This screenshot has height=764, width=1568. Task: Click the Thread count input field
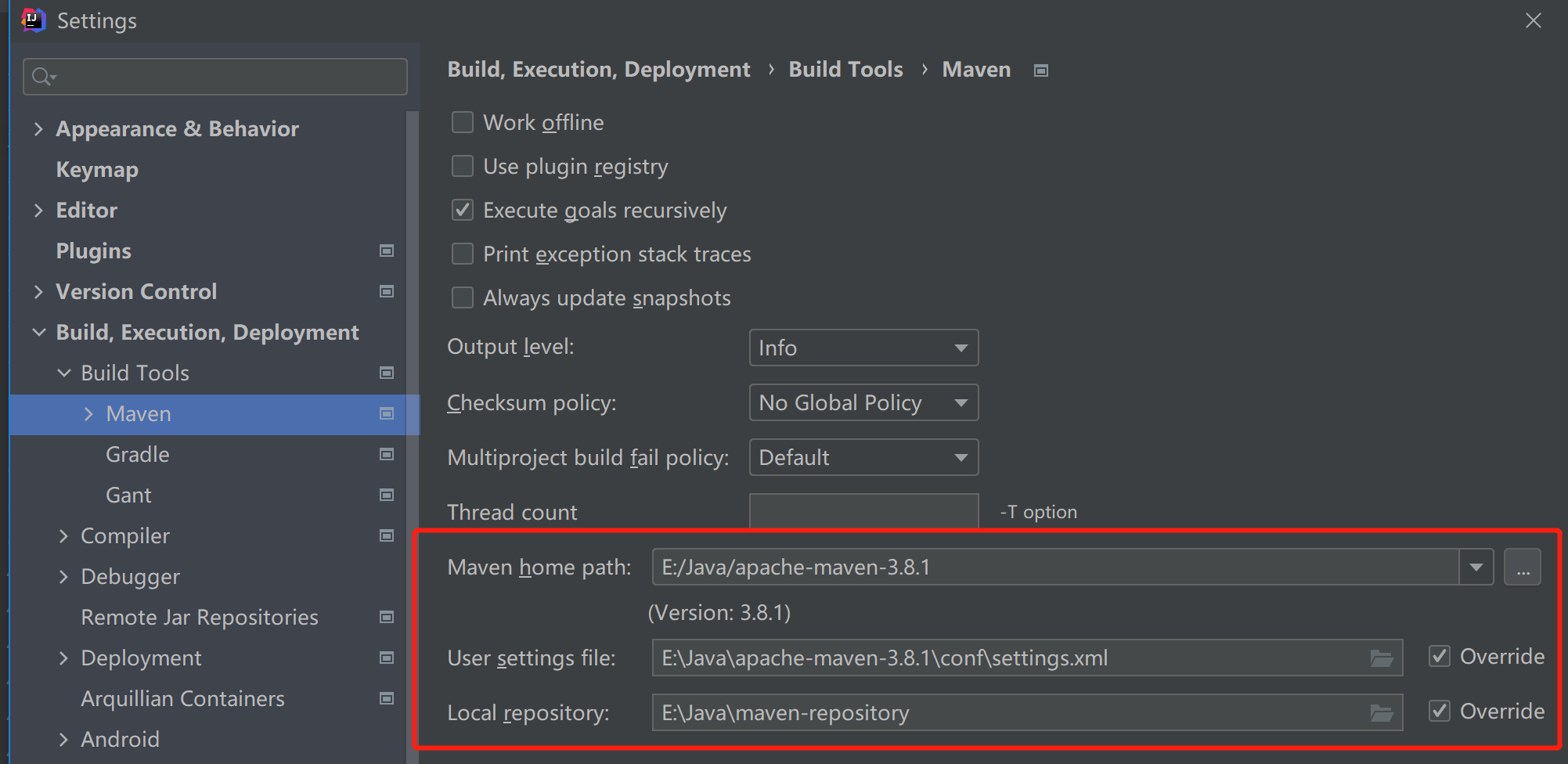(863, 512)
